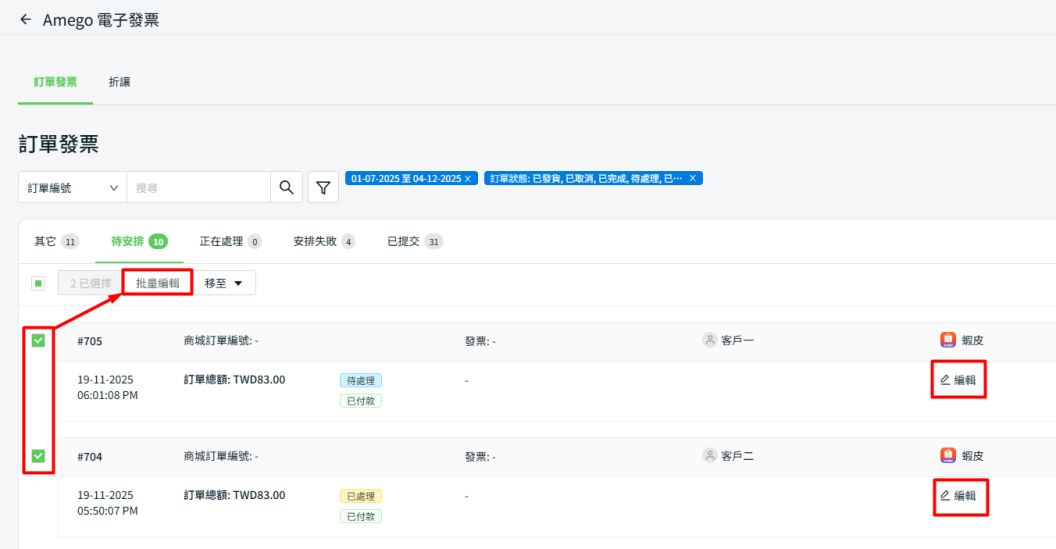Click 編輯 for order #705
The width and height of the screenshot is (1056, 549).
coord(958,380)
